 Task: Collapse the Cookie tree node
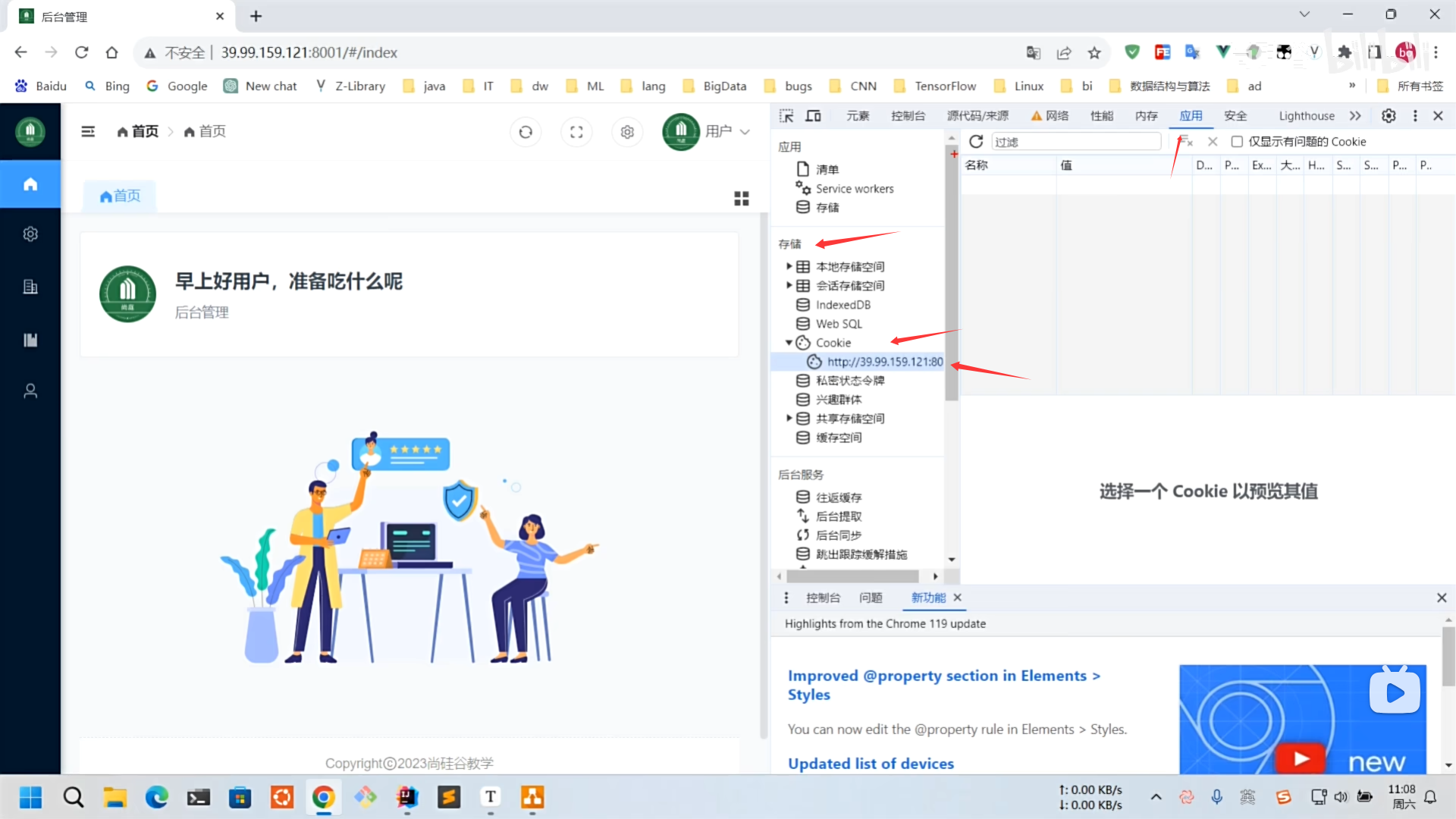(789, 343)
